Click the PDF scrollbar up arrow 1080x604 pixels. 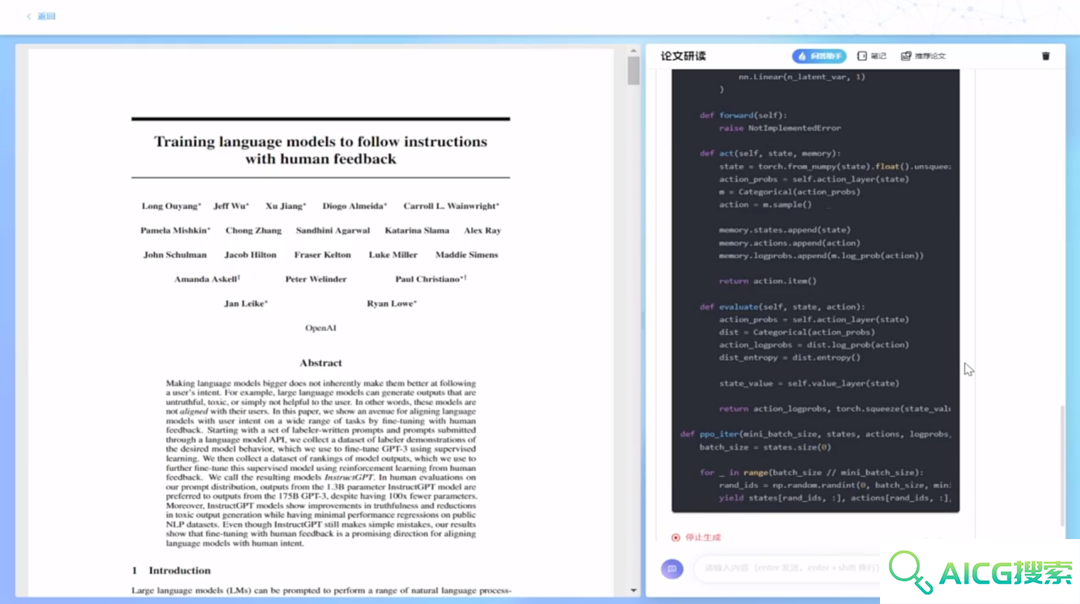click(634, 51)
